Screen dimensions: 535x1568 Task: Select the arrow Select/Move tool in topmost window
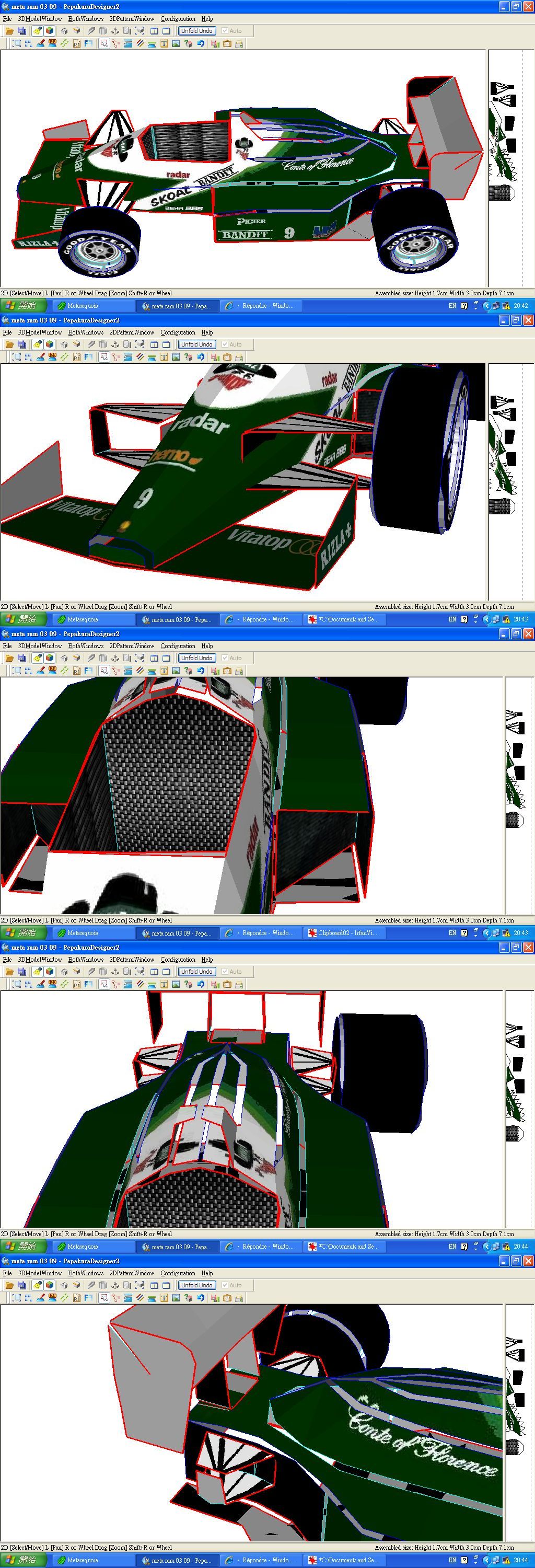coord(104,43)
